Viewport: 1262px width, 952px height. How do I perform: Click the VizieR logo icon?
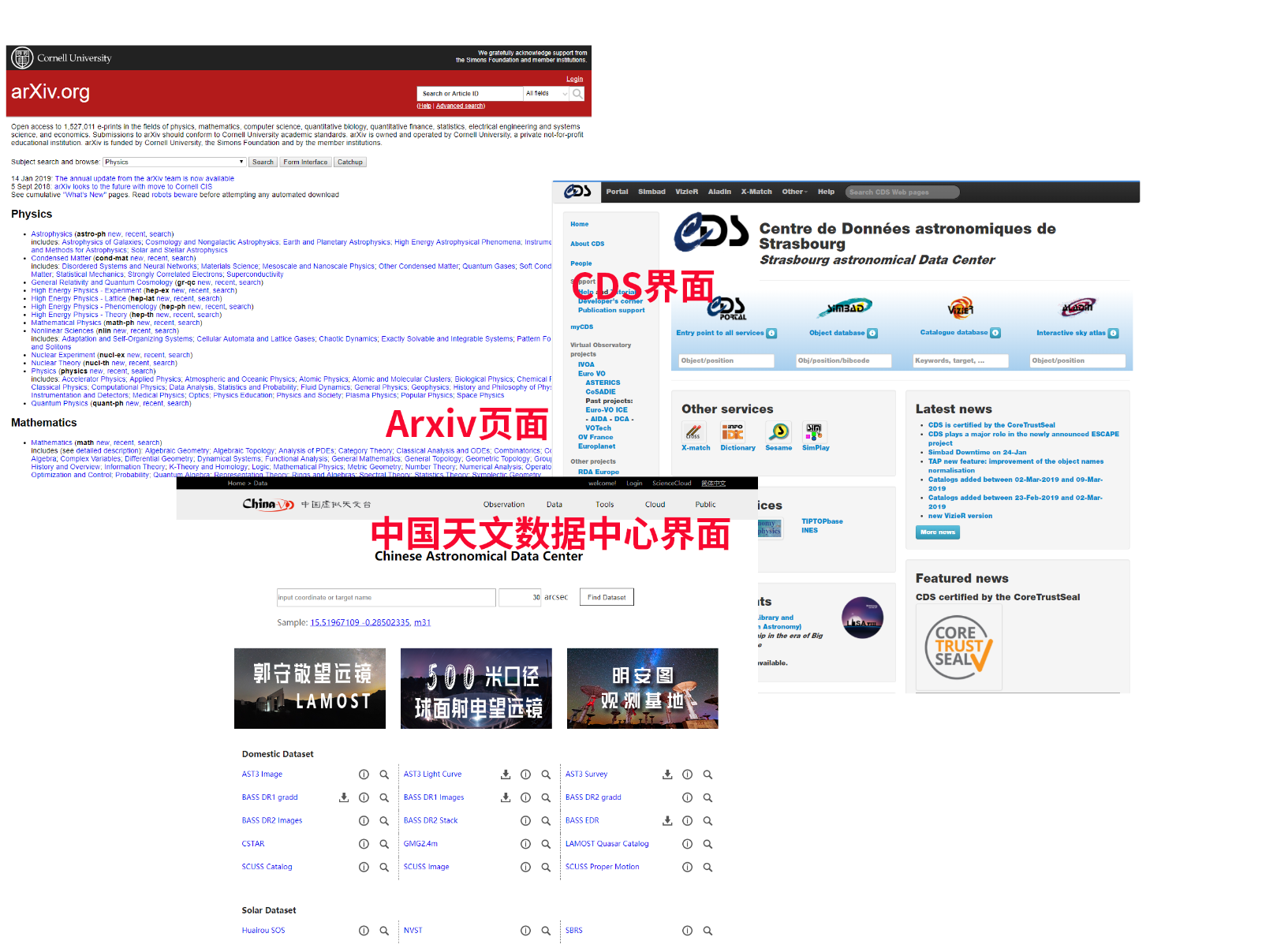(960, 308)
